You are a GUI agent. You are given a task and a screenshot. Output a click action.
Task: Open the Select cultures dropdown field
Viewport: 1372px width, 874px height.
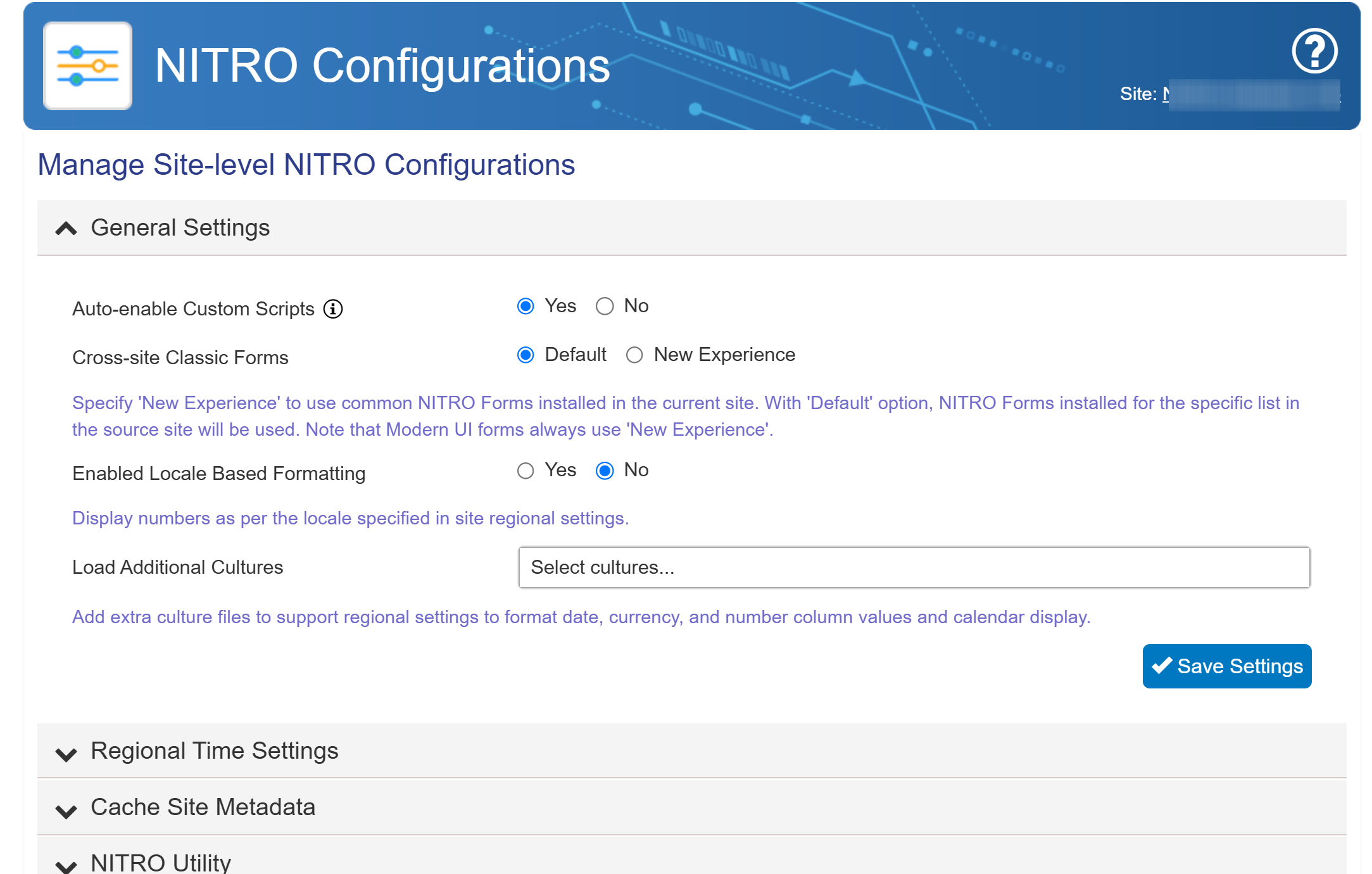914,567
